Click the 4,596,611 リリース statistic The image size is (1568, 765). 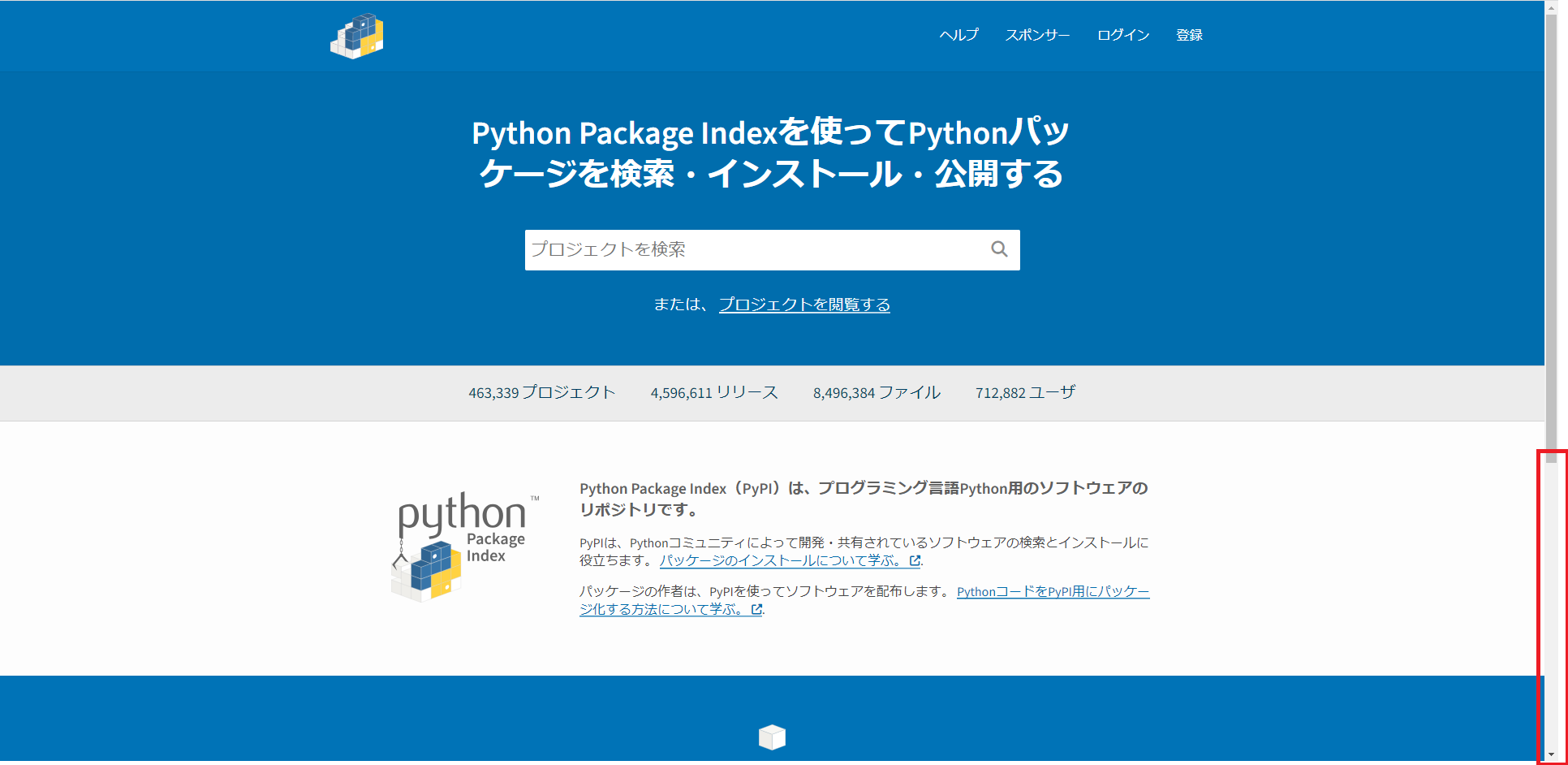pyautogui.click(x=713, y=392)
